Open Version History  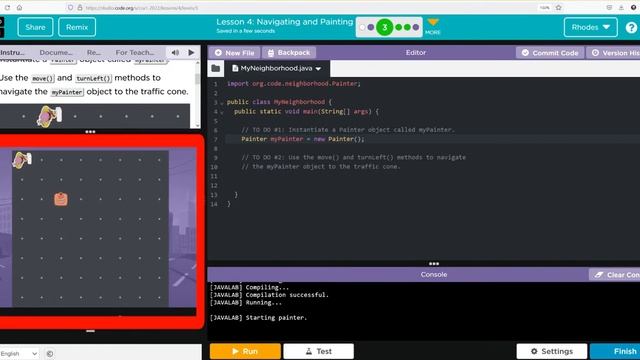tap(614, 53)
